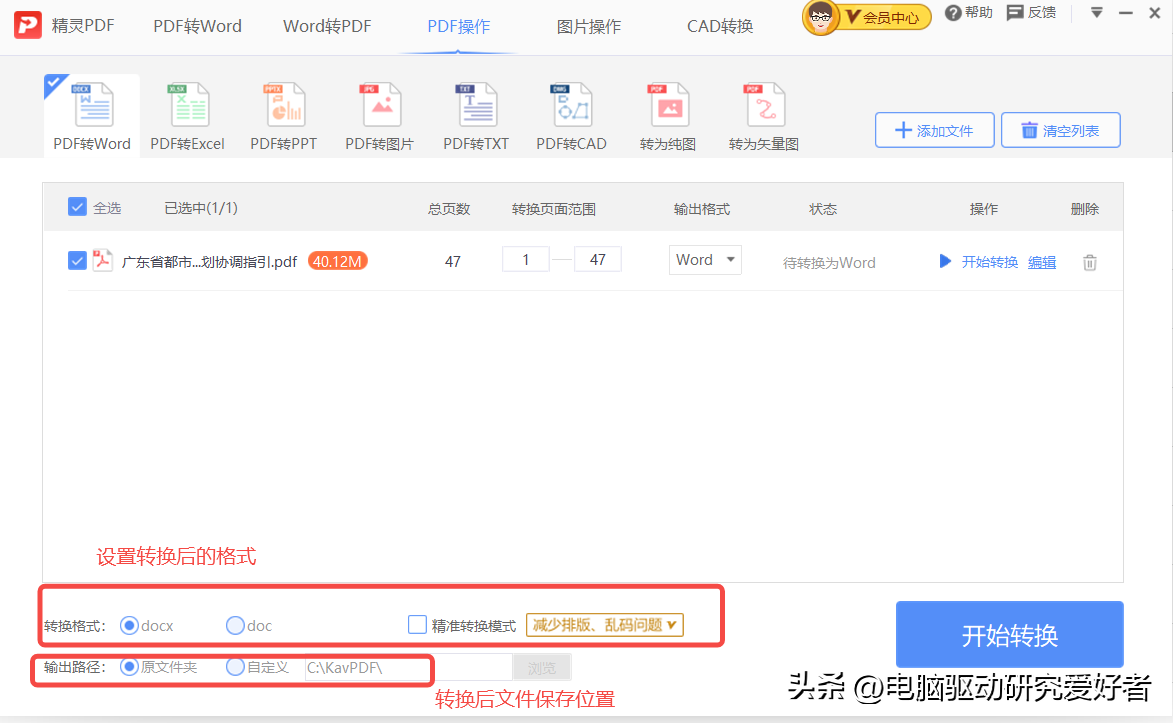
Task: Click the total pages value 47
Action: (x=453, y=262)
